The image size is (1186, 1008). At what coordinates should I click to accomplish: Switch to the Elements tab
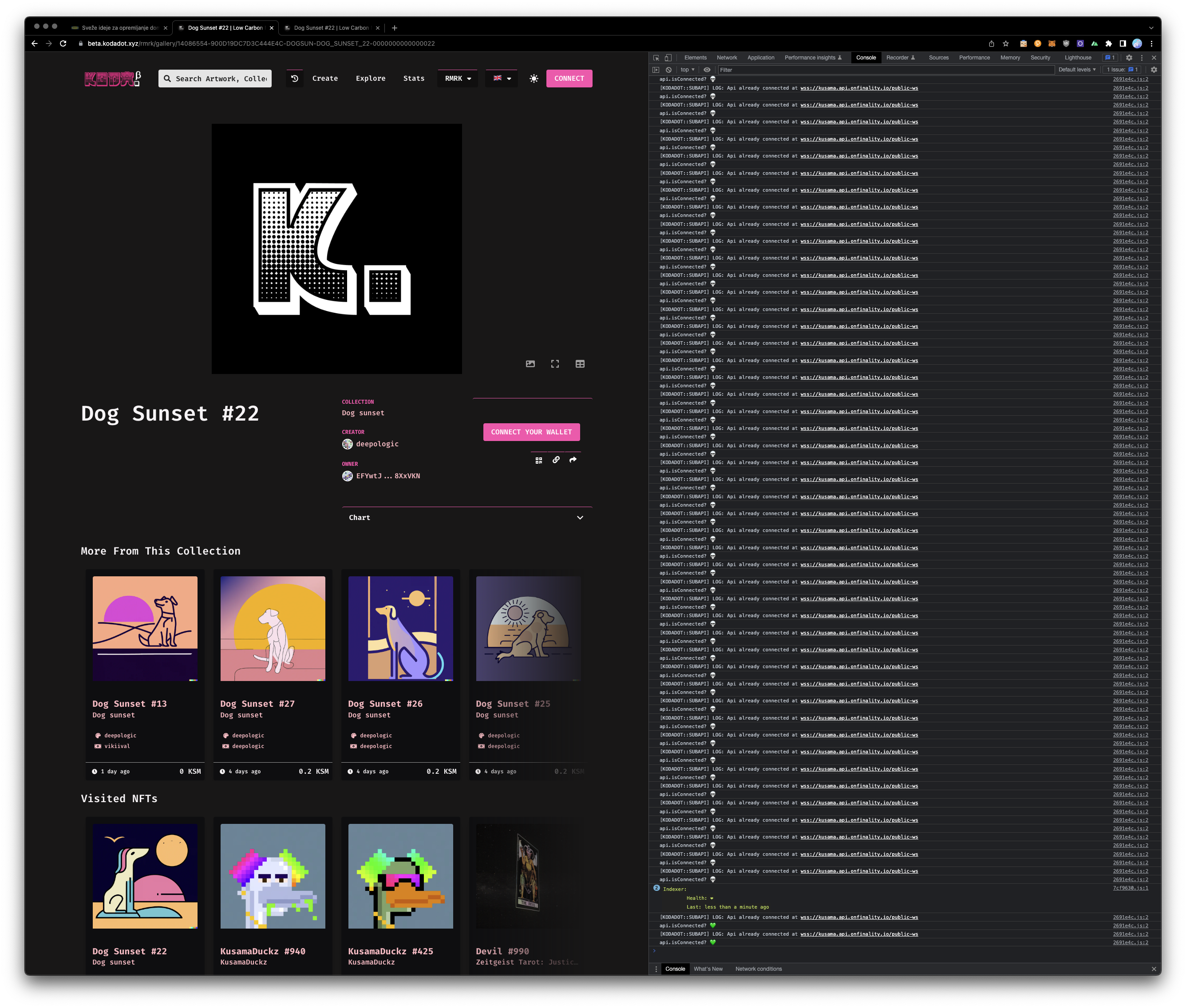(x=695, y=58)
